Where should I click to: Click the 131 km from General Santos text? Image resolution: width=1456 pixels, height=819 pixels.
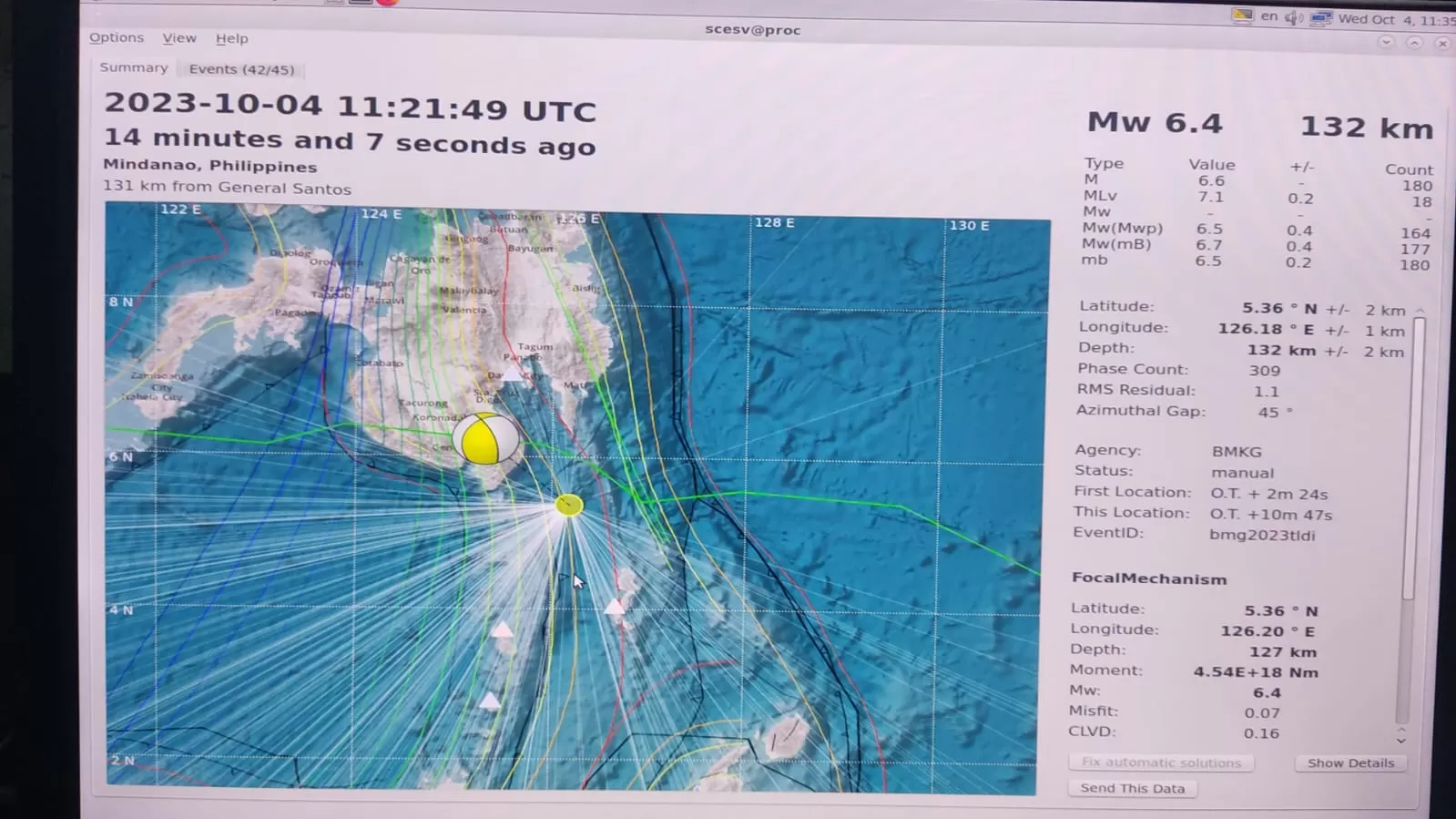click(227, 187)
